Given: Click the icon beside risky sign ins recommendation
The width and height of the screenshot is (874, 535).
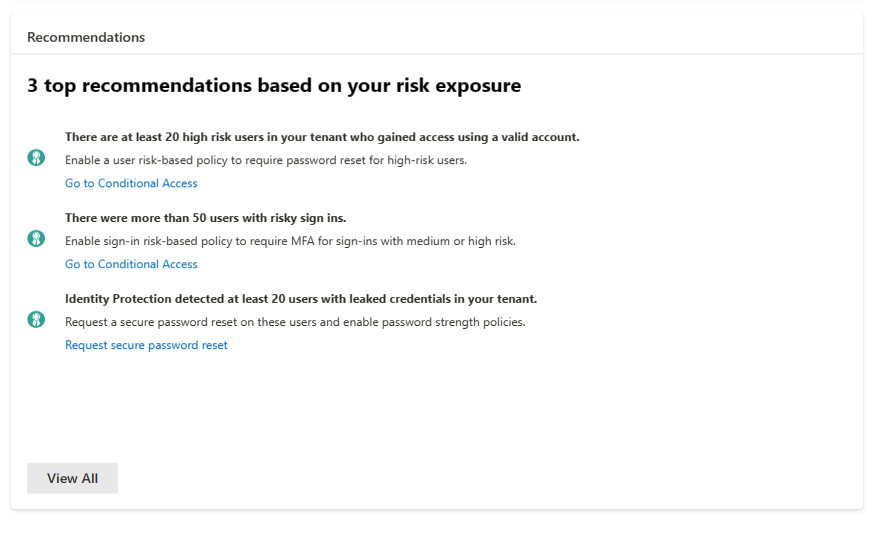Looking at the screenshot, I should tap(36, 239).
